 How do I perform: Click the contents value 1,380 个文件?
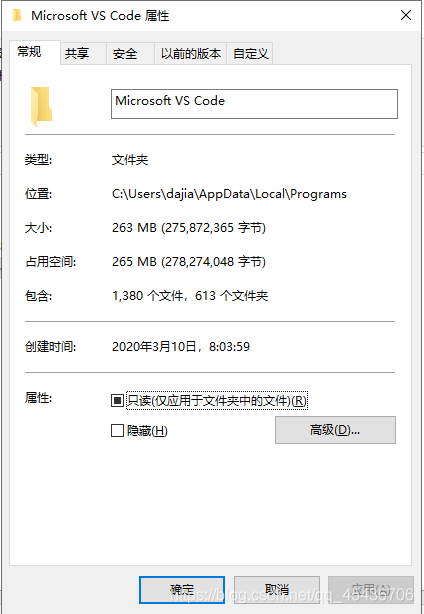coord(190,296)
